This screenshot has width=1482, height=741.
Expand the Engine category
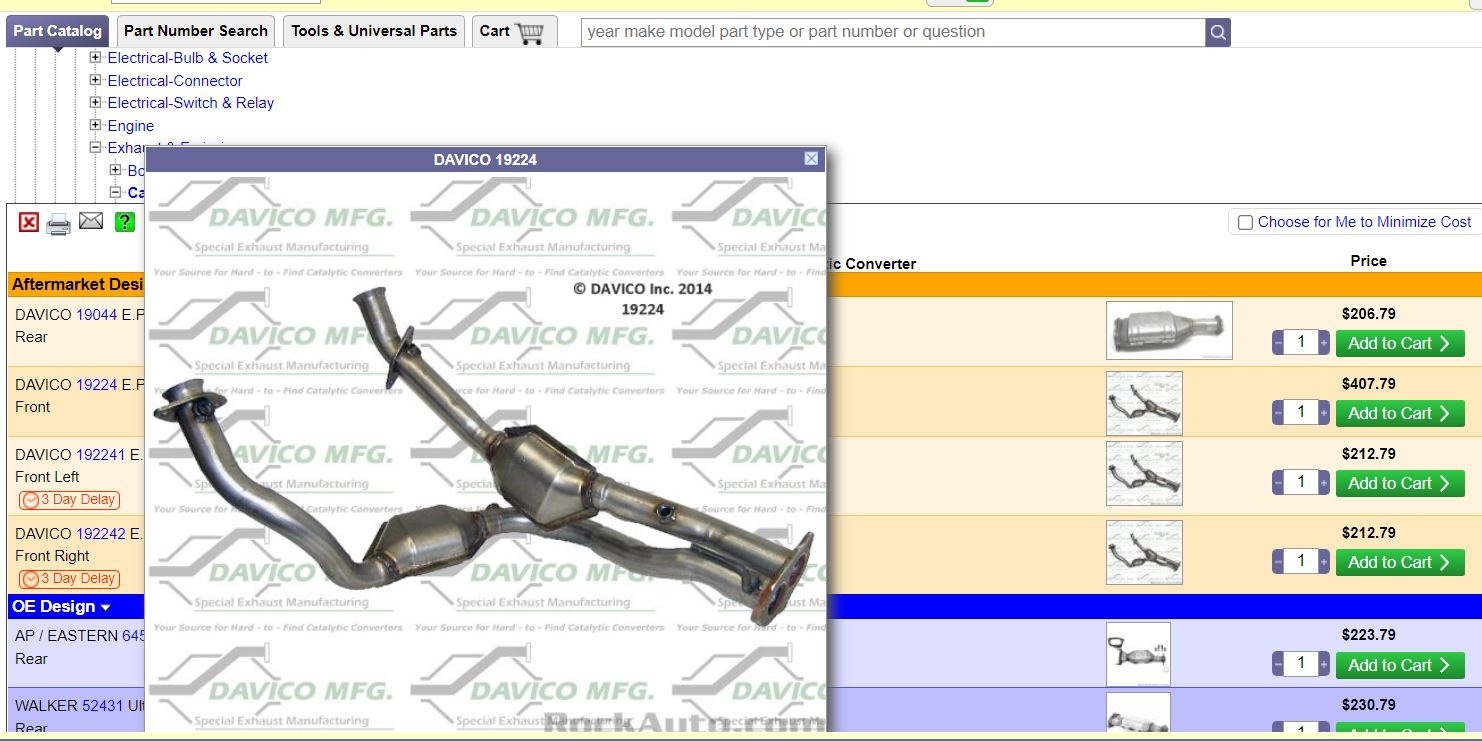coord(96,125)
